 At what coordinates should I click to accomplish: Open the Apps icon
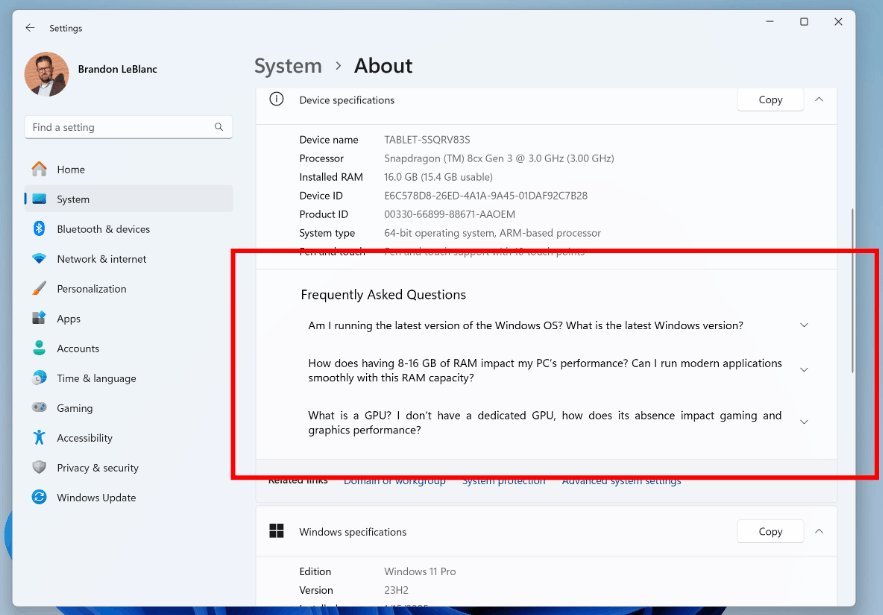coord(39,318)
